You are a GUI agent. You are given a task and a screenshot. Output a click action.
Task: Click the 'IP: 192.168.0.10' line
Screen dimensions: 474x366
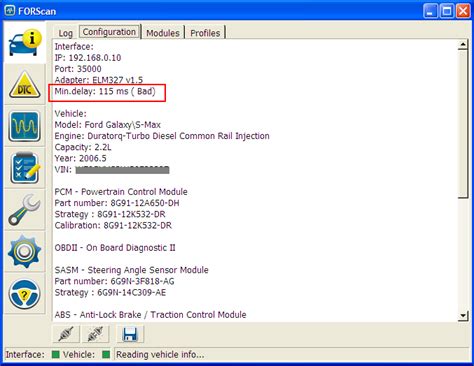pyautogui.click(x=88, y=58)
